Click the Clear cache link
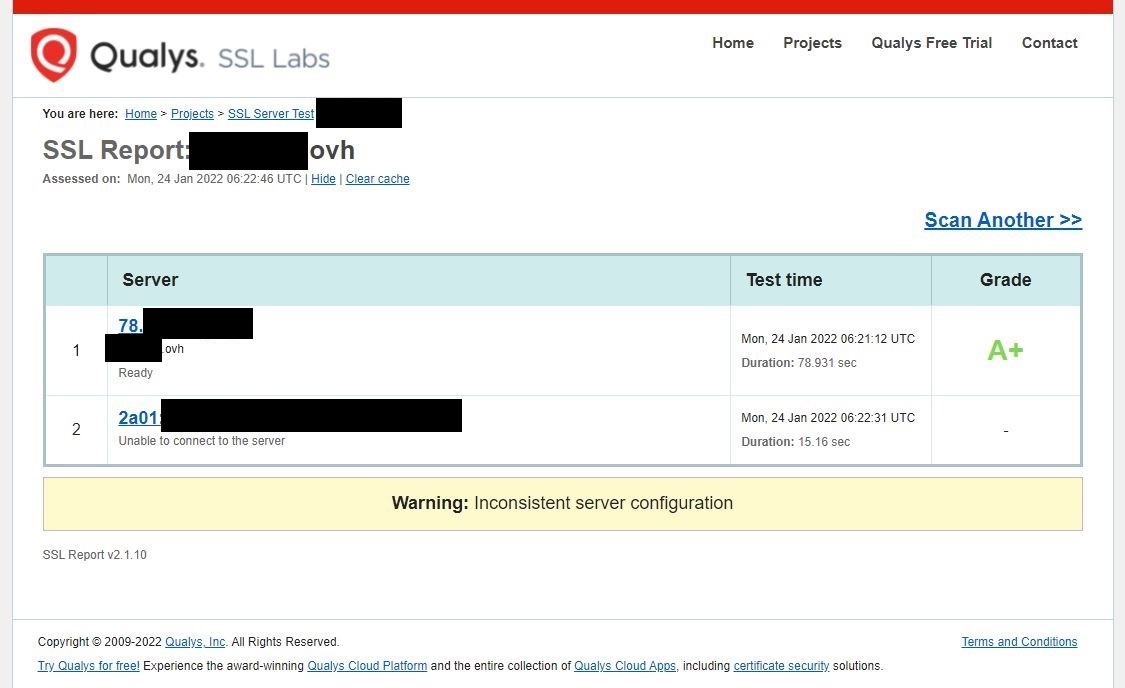 pos(377,179)
